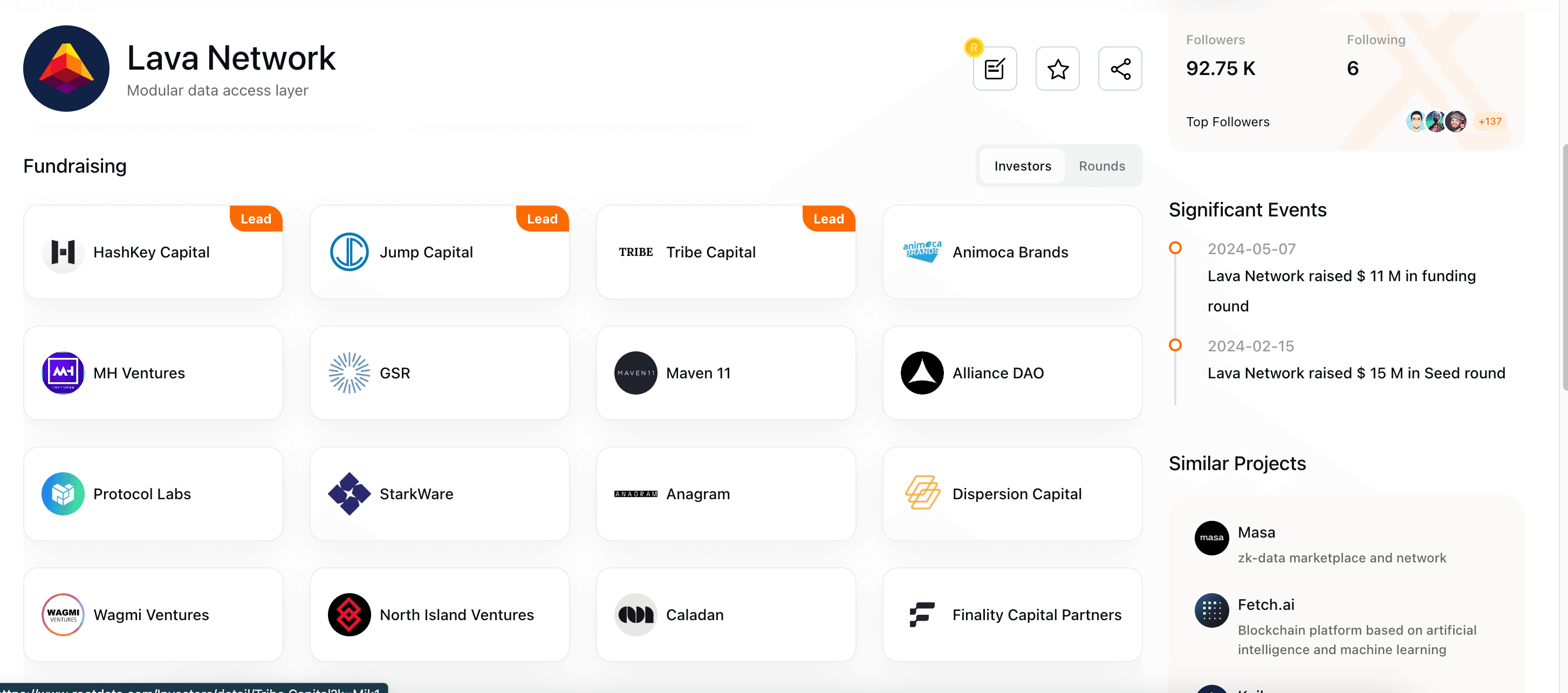Click the GSR starburst logo
Screen dimensions: 1568x693
350,373
